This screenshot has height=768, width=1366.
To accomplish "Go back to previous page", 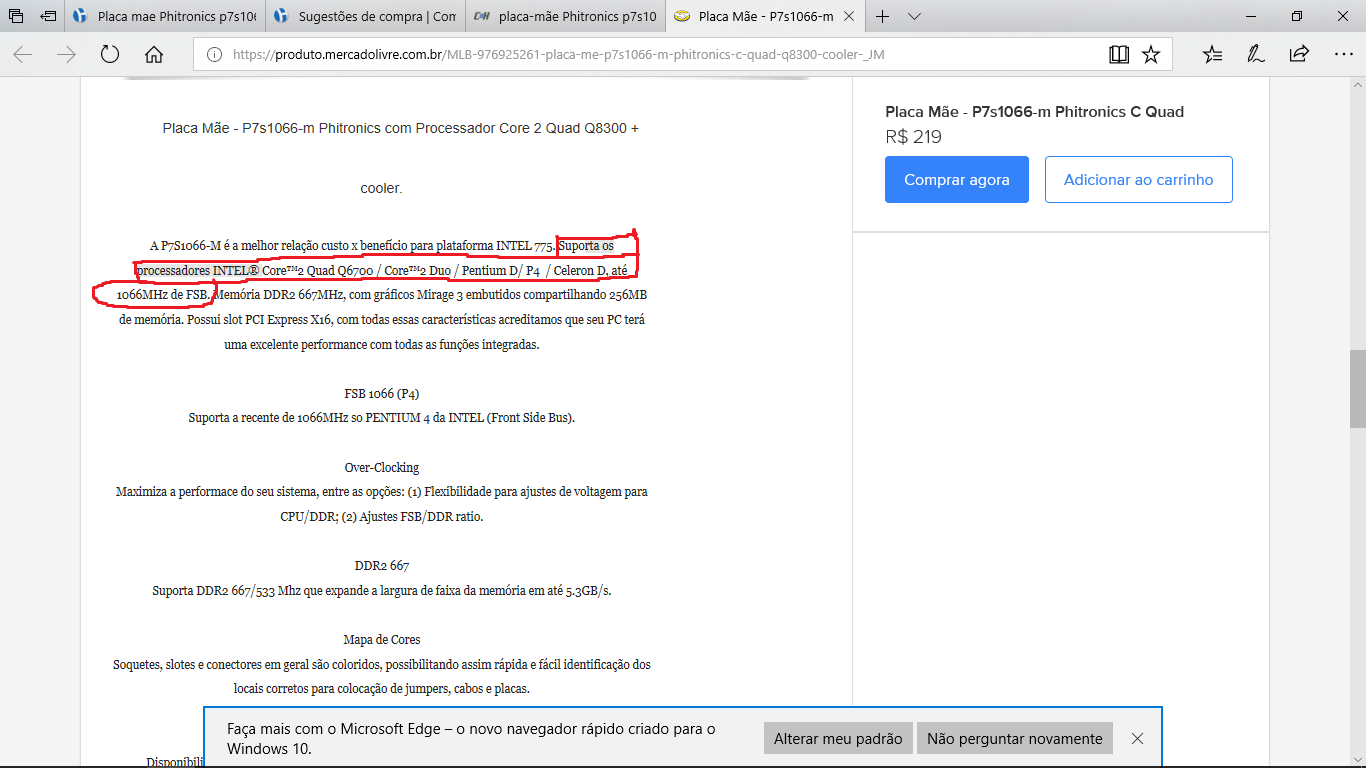I will (x=22, y=54).
